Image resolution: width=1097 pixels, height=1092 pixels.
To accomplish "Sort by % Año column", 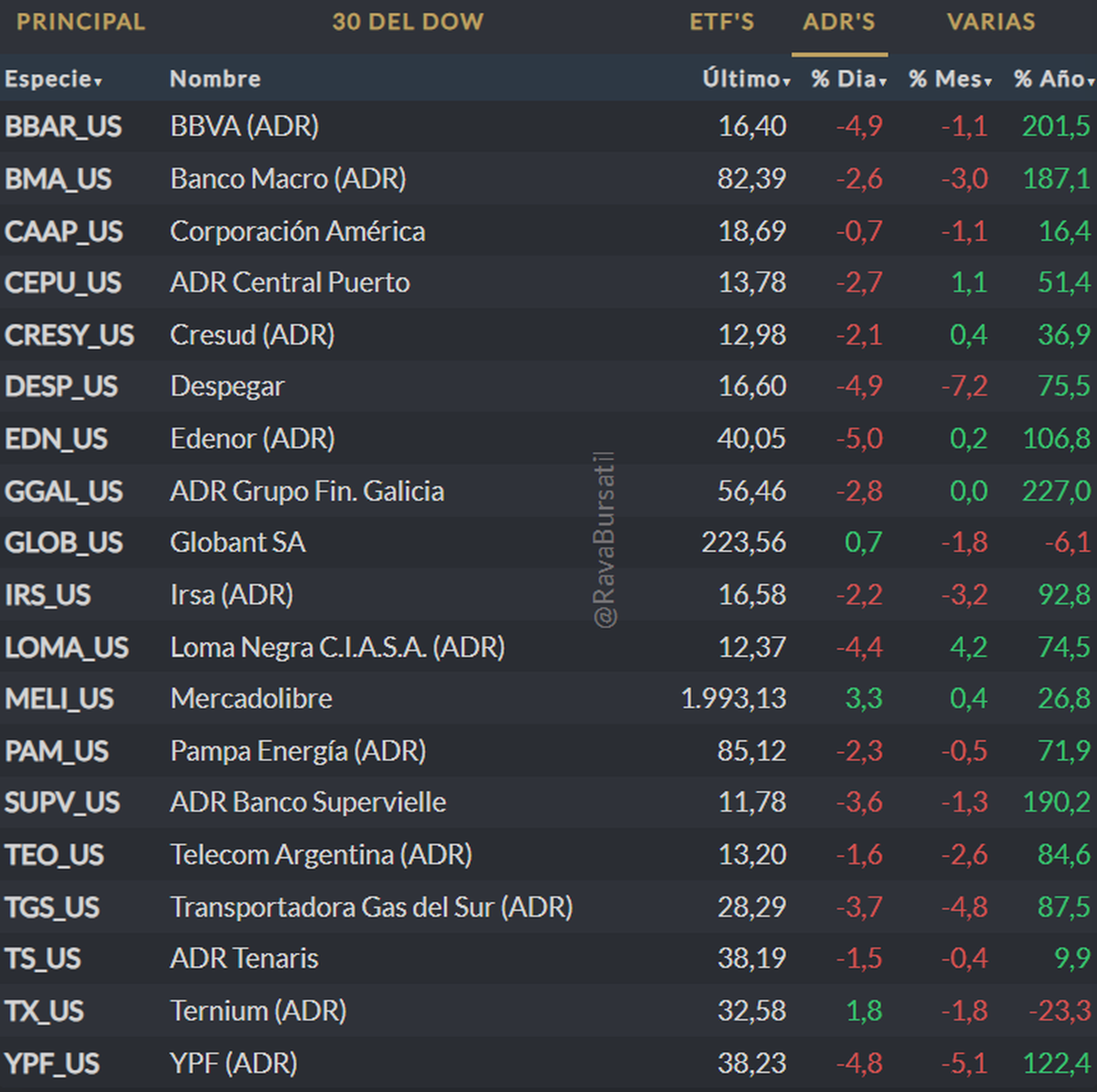I will 1053,80.
